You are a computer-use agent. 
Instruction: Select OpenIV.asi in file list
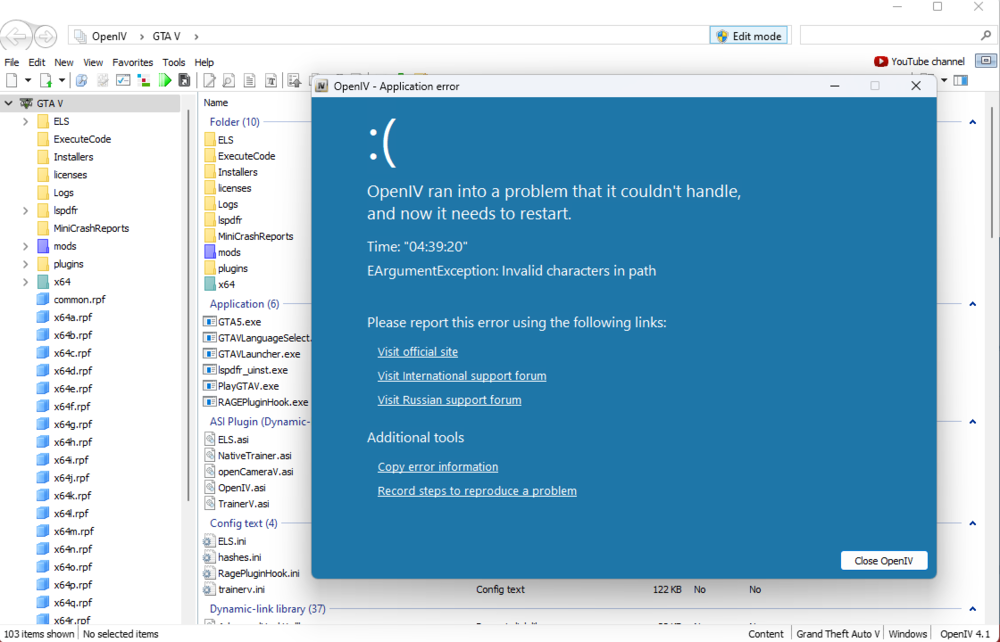click(x=242, y=488)
